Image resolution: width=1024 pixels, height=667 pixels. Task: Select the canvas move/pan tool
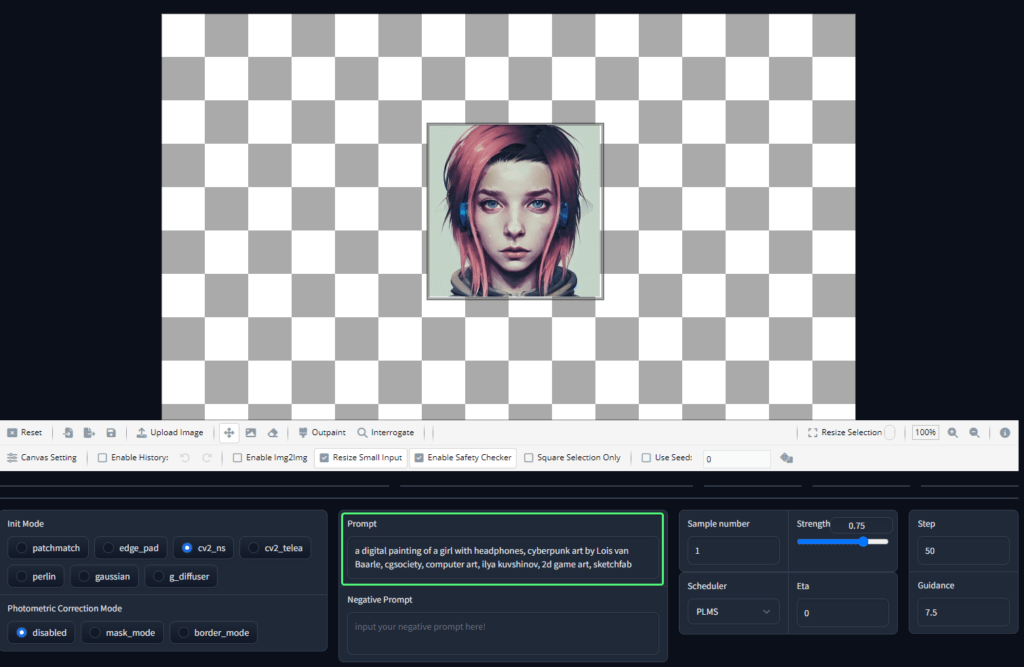229,432
